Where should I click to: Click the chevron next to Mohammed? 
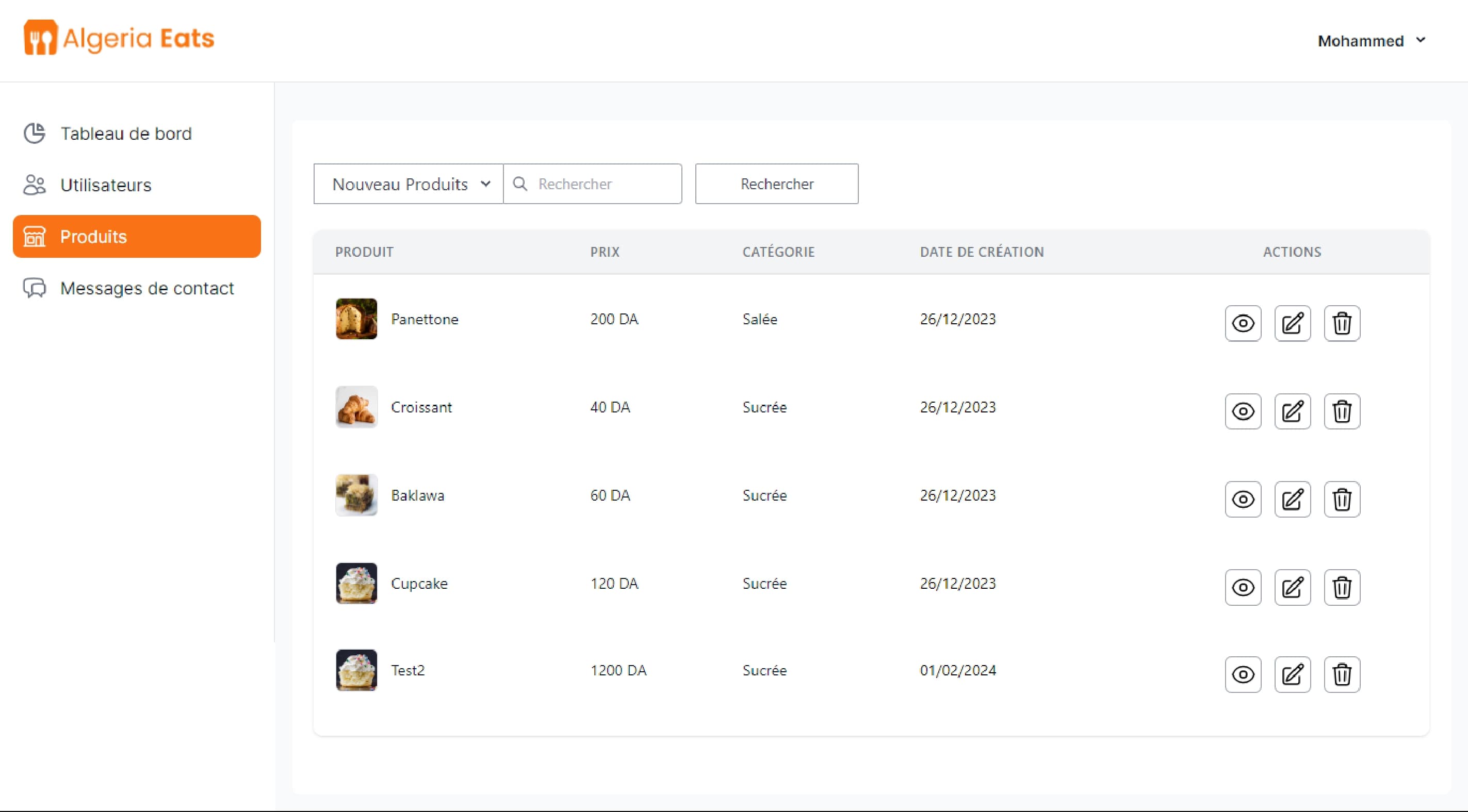coord(1421,40)
